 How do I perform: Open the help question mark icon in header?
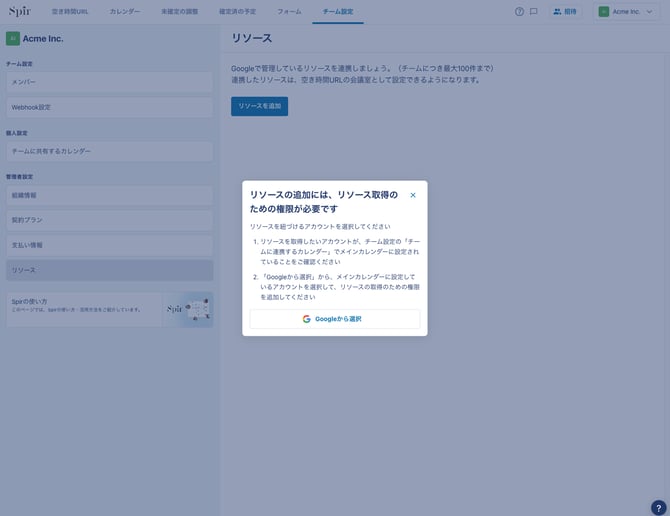519,12
